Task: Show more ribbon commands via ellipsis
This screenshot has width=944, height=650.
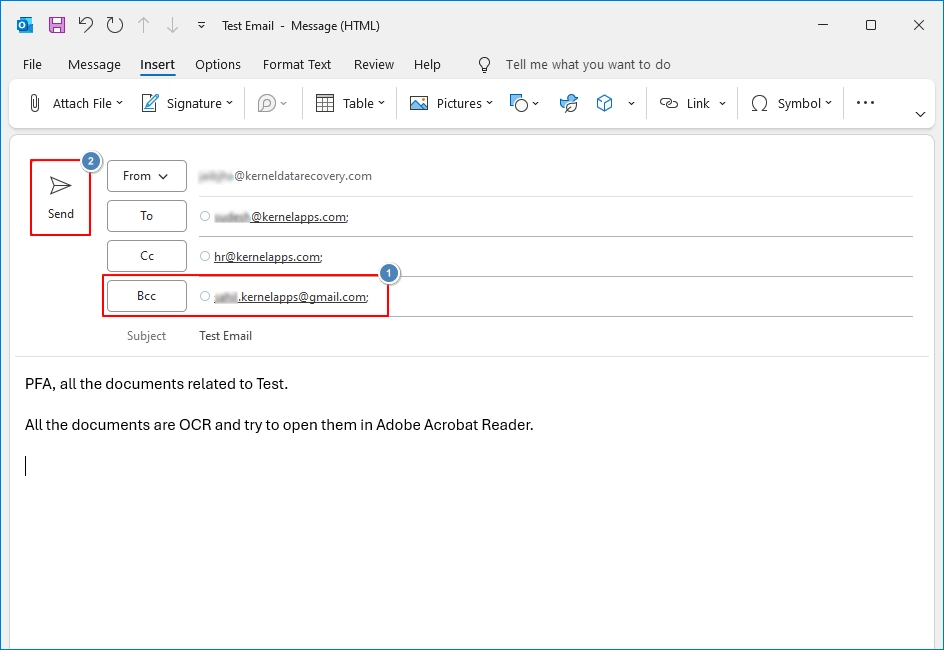Action: point(865,103)
